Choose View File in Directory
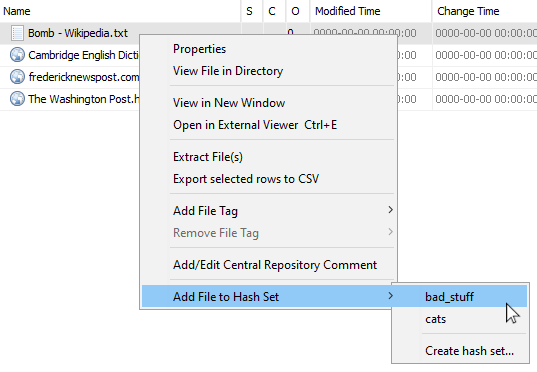The height and width of the screenshot is (372, 537). [228, 71]
